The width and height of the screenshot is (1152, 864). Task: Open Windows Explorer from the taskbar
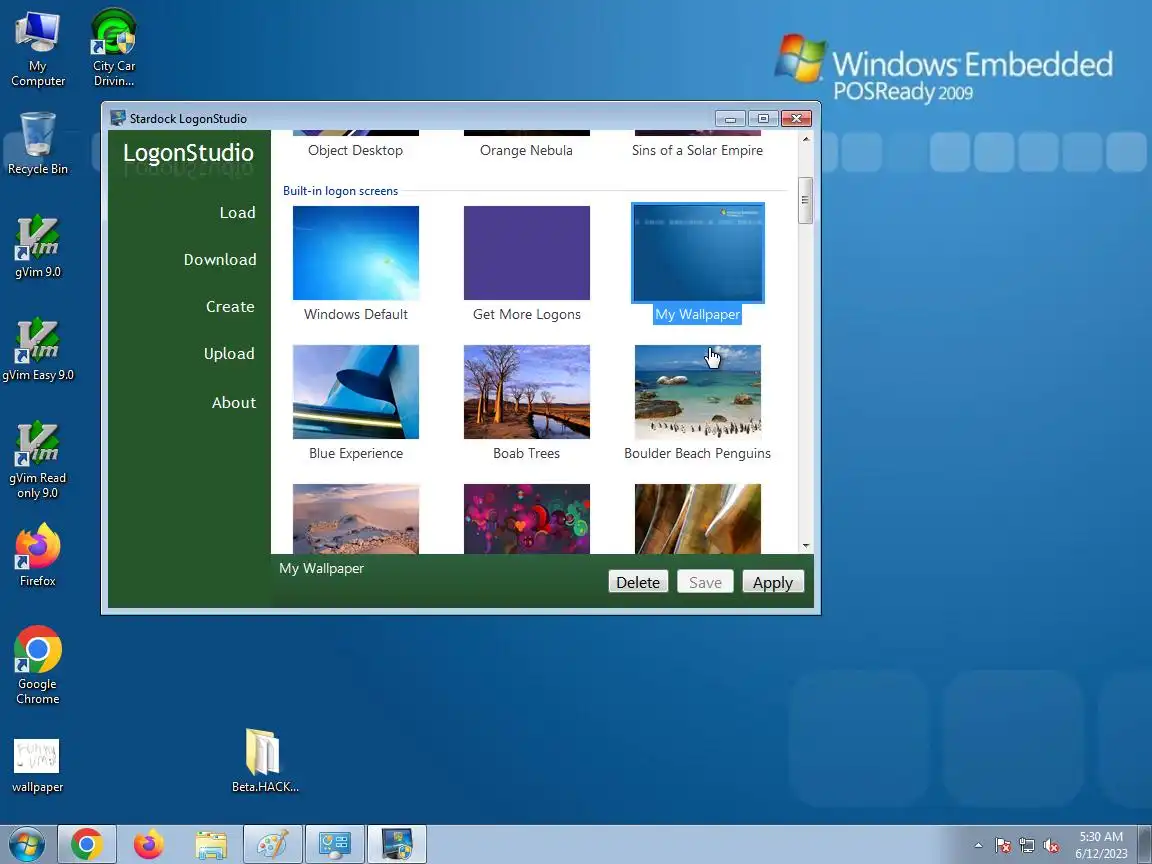(x=211, y=844)
